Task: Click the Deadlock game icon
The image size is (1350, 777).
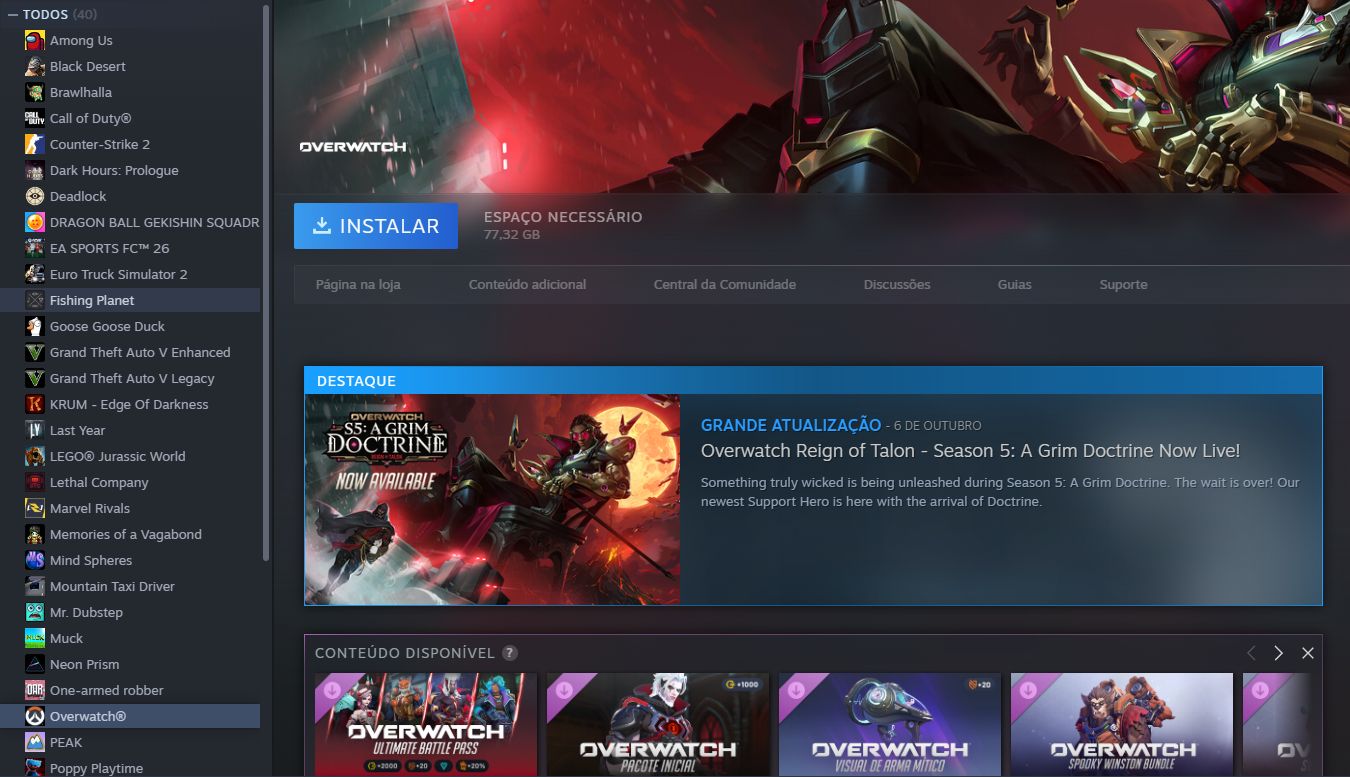Action: (x=35, y=197)
